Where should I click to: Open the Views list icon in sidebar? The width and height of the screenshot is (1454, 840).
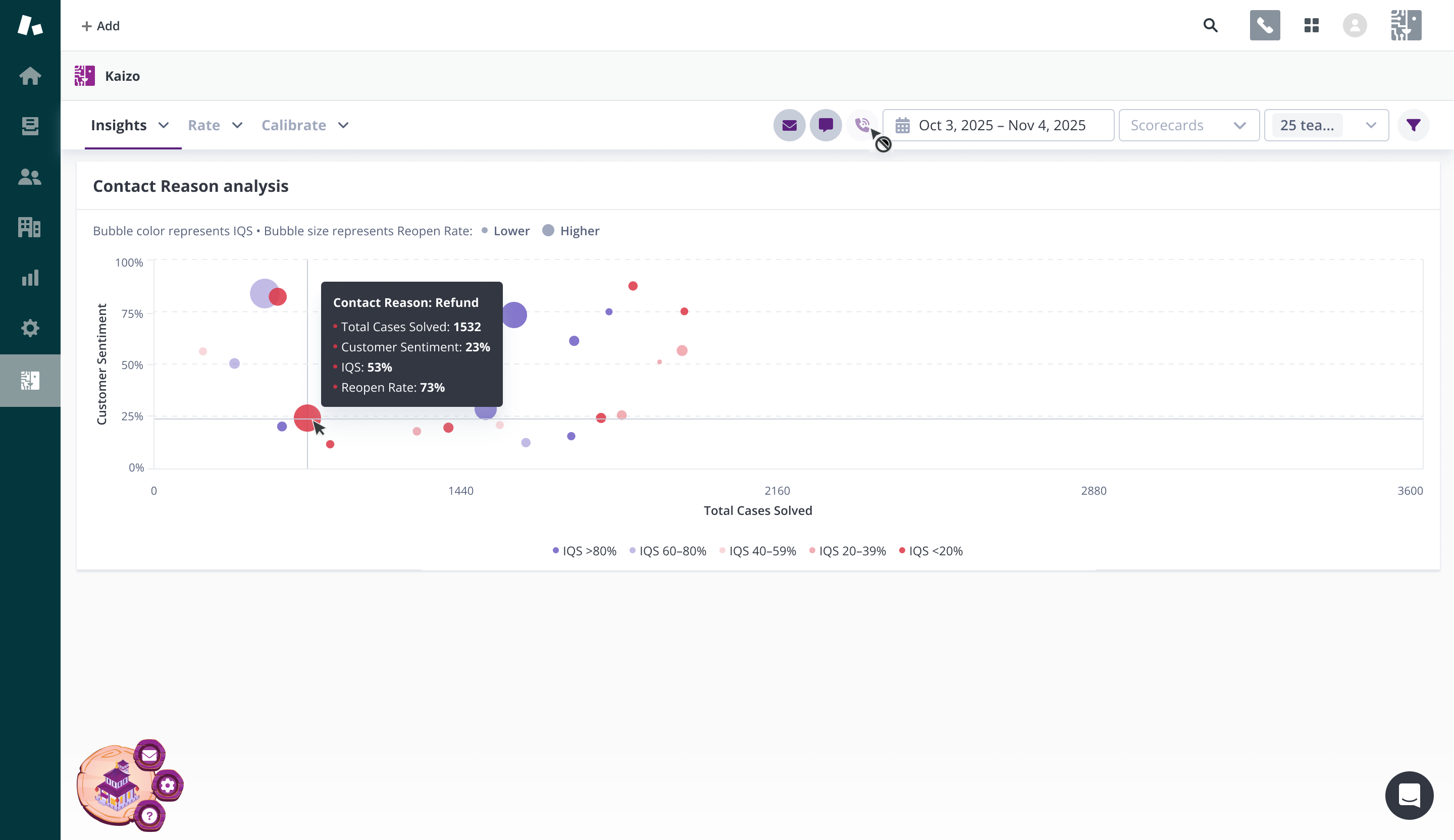[x=30, y=126]
